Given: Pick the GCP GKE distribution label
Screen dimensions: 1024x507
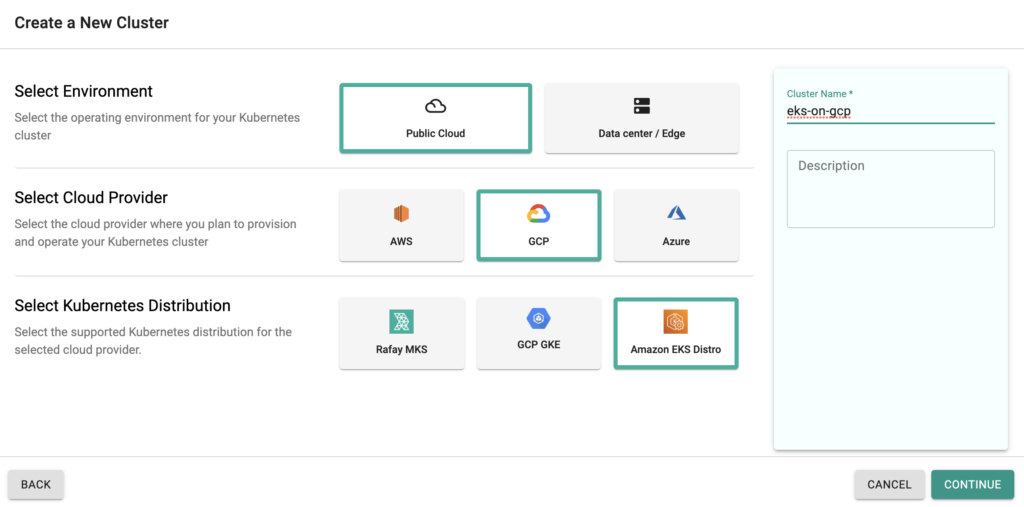Looking at the screenshot, I should point(539,344).
